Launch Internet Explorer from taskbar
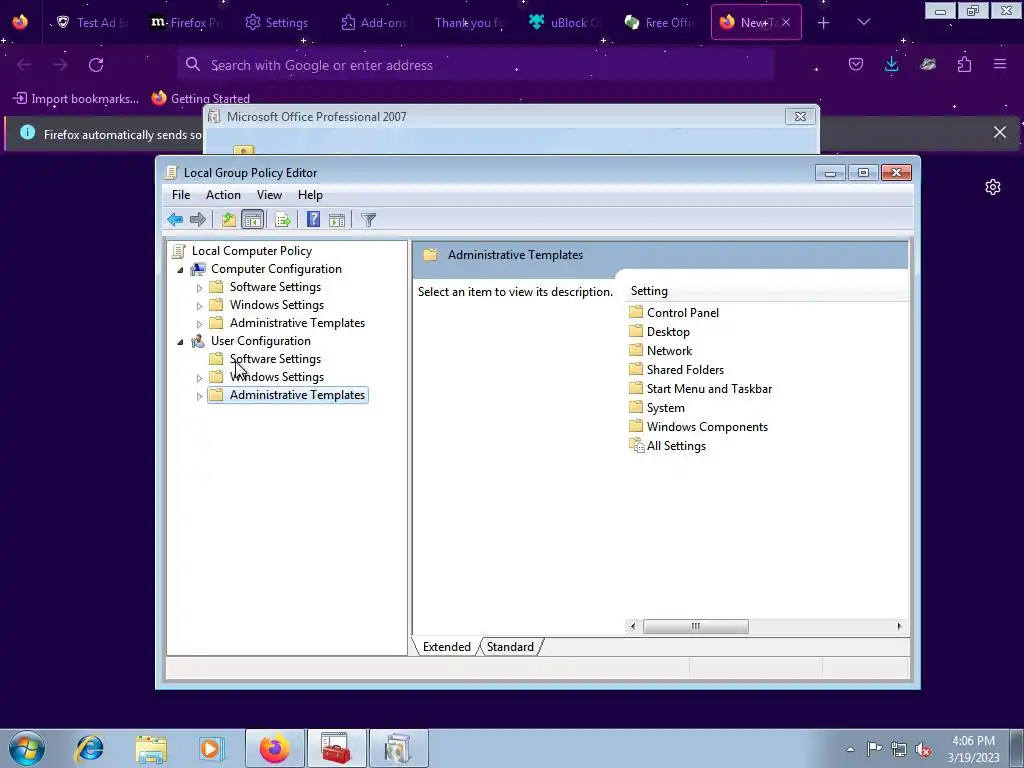1024x768 pixels. point(89,748)
